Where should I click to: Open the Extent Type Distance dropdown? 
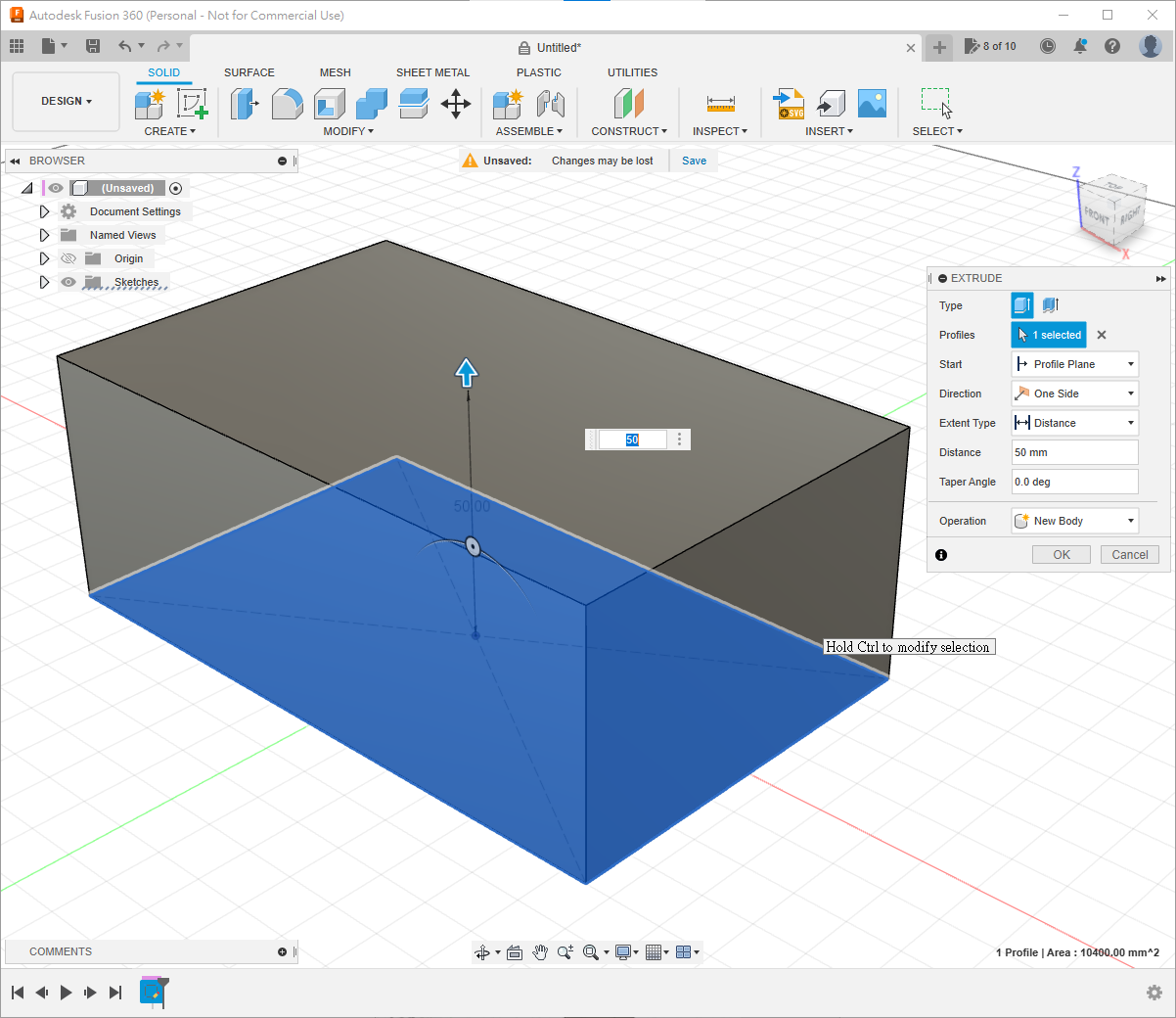[1074, 423]
